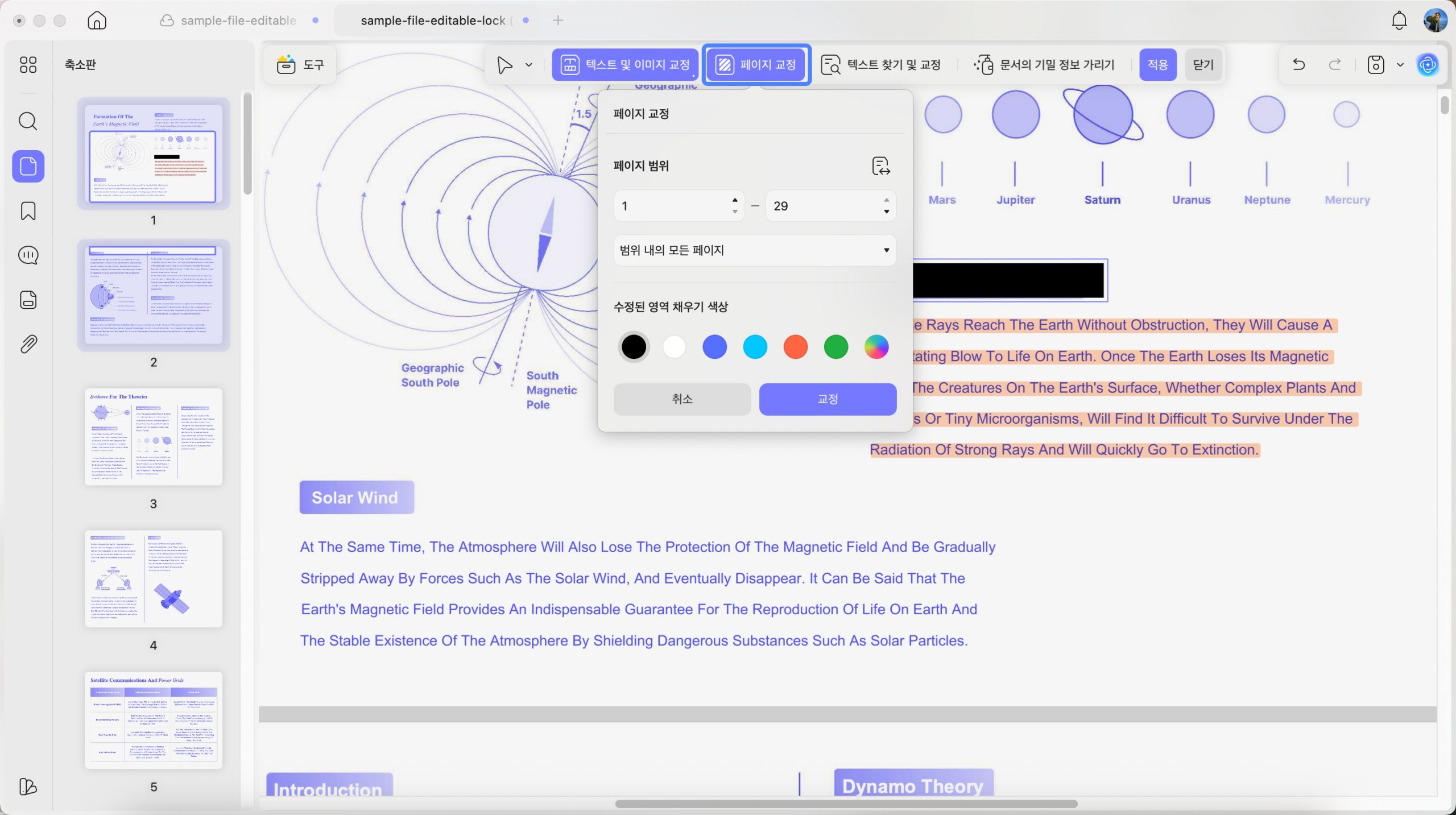1456x815 pixels.
Task: Add a new tab with plus
Action: [558, 20]
